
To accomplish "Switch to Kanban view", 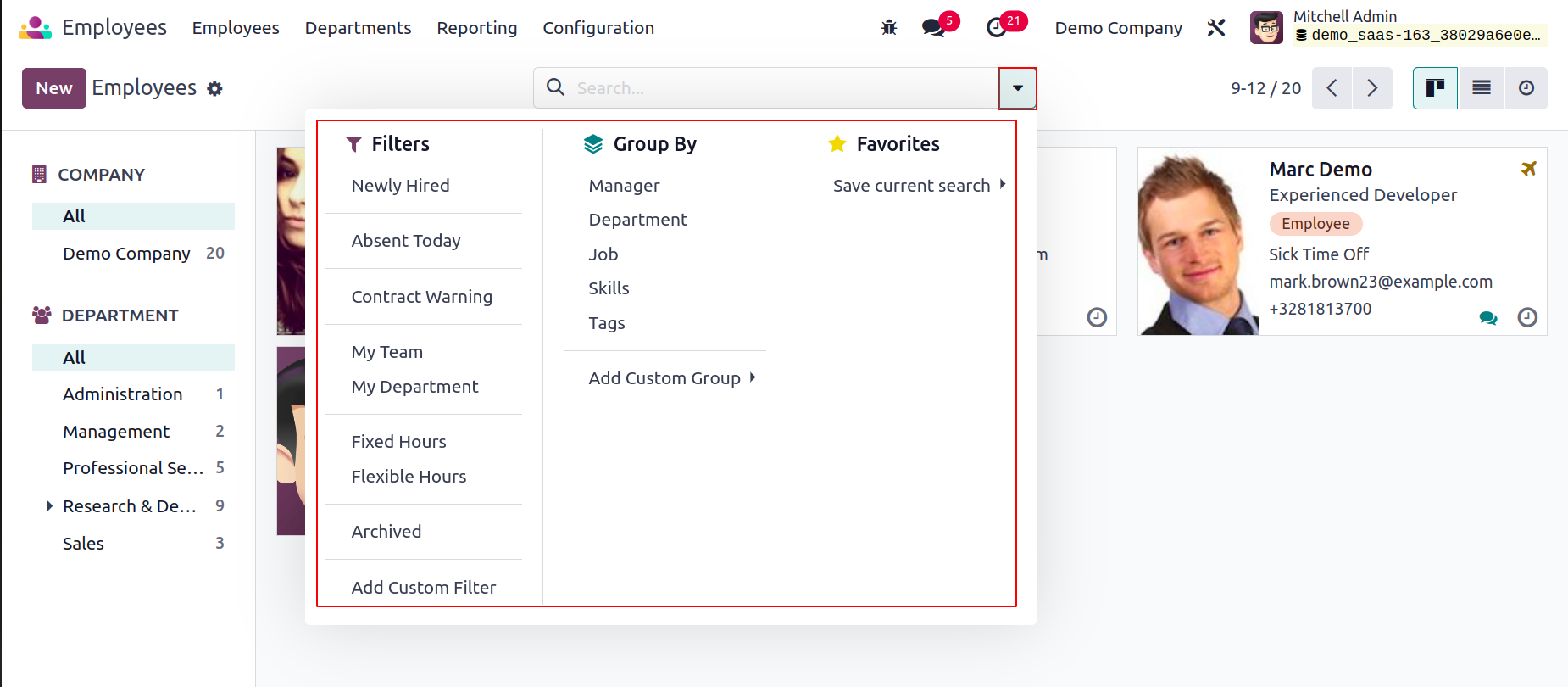I will coord(1435,88).
